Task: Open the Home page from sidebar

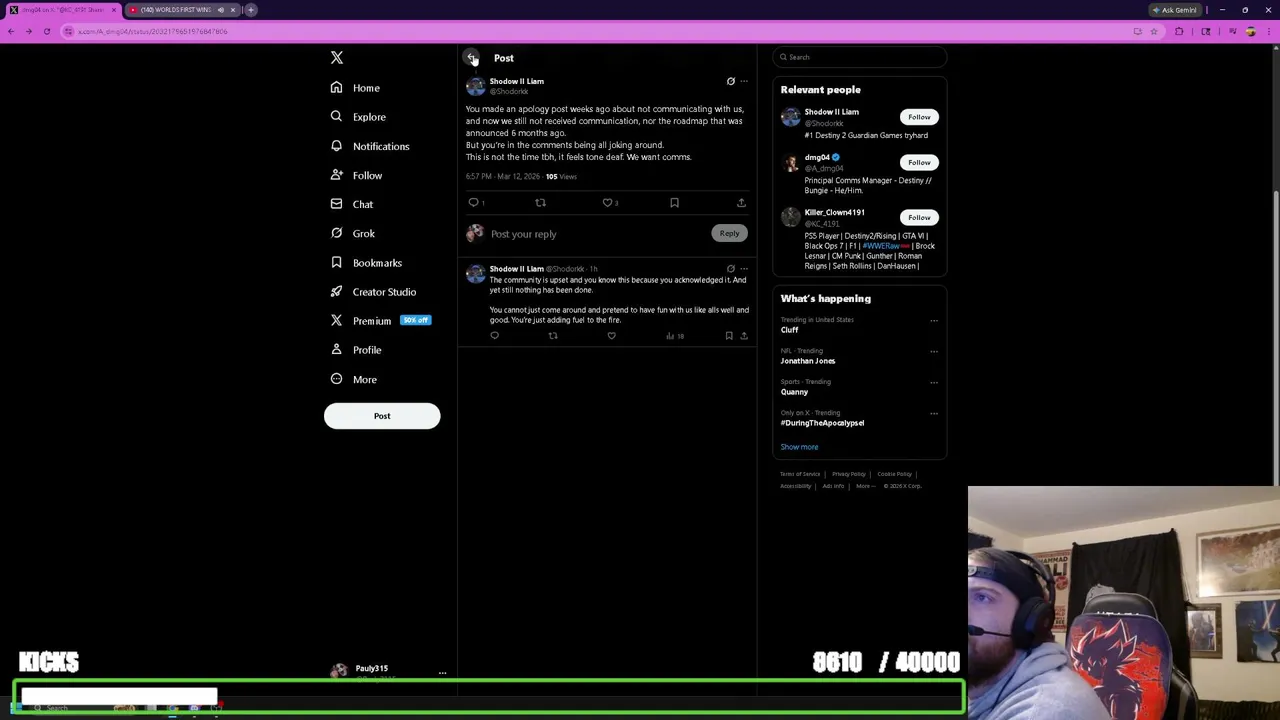Action: (x=355, y=88)
